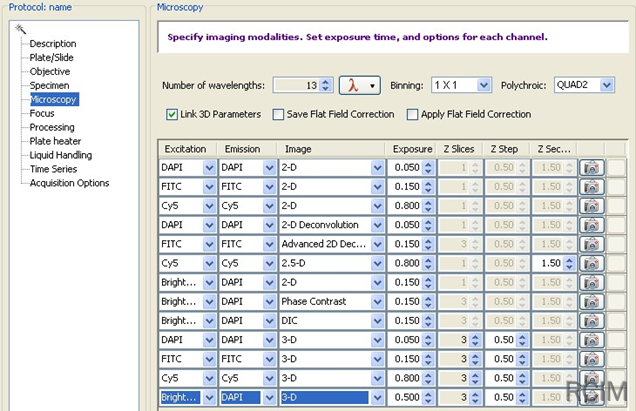
Task: Click the camera icon in the first DAPI row
Action: tap(591, 168)
